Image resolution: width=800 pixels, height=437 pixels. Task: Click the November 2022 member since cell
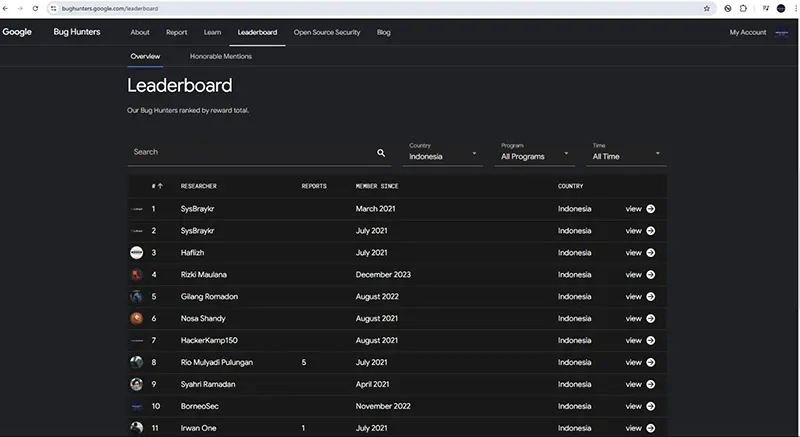[x=383, y=406]
